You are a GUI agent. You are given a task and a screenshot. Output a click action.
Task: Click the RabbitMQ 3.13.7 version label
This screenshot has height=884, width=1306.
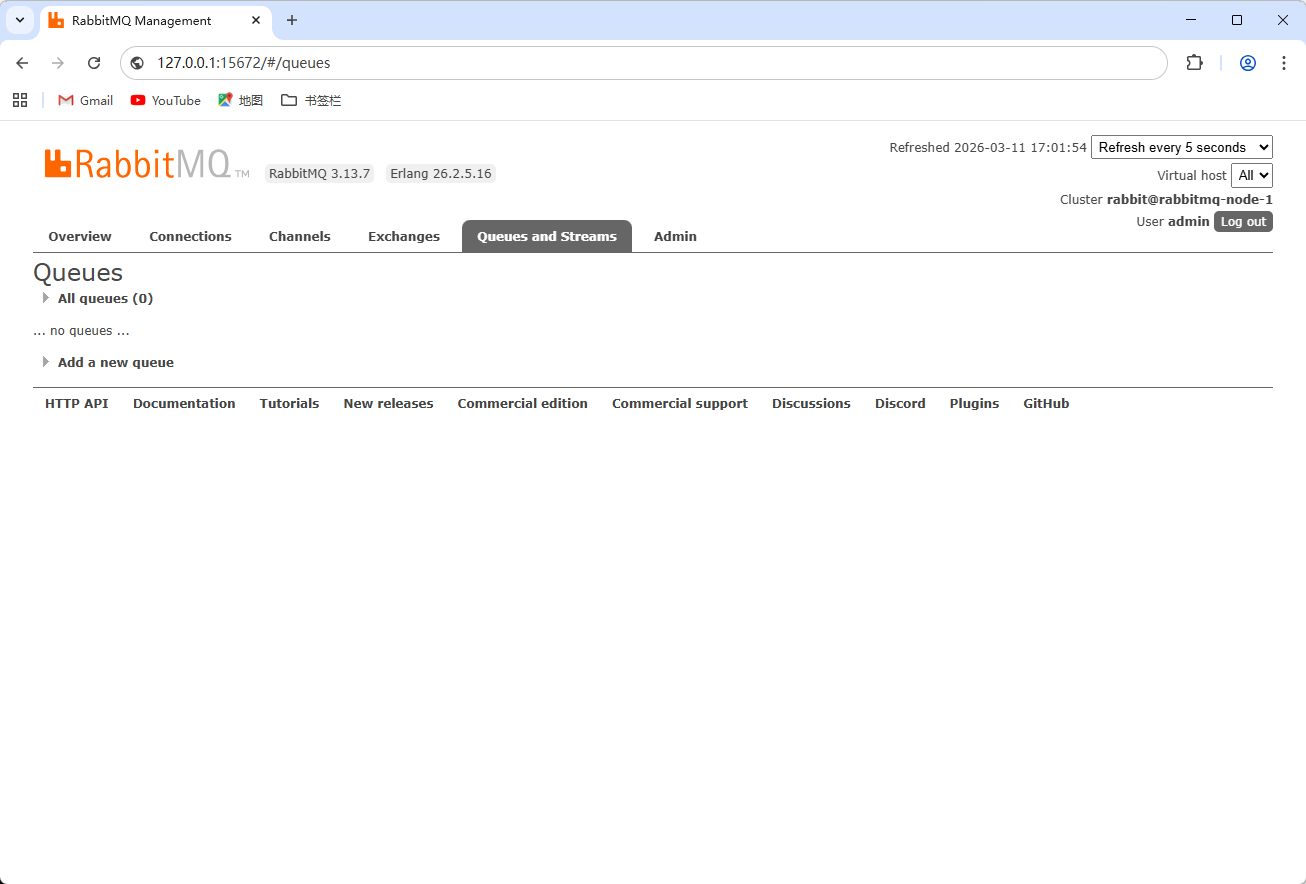pyautogui.click(x=320, y=174)
